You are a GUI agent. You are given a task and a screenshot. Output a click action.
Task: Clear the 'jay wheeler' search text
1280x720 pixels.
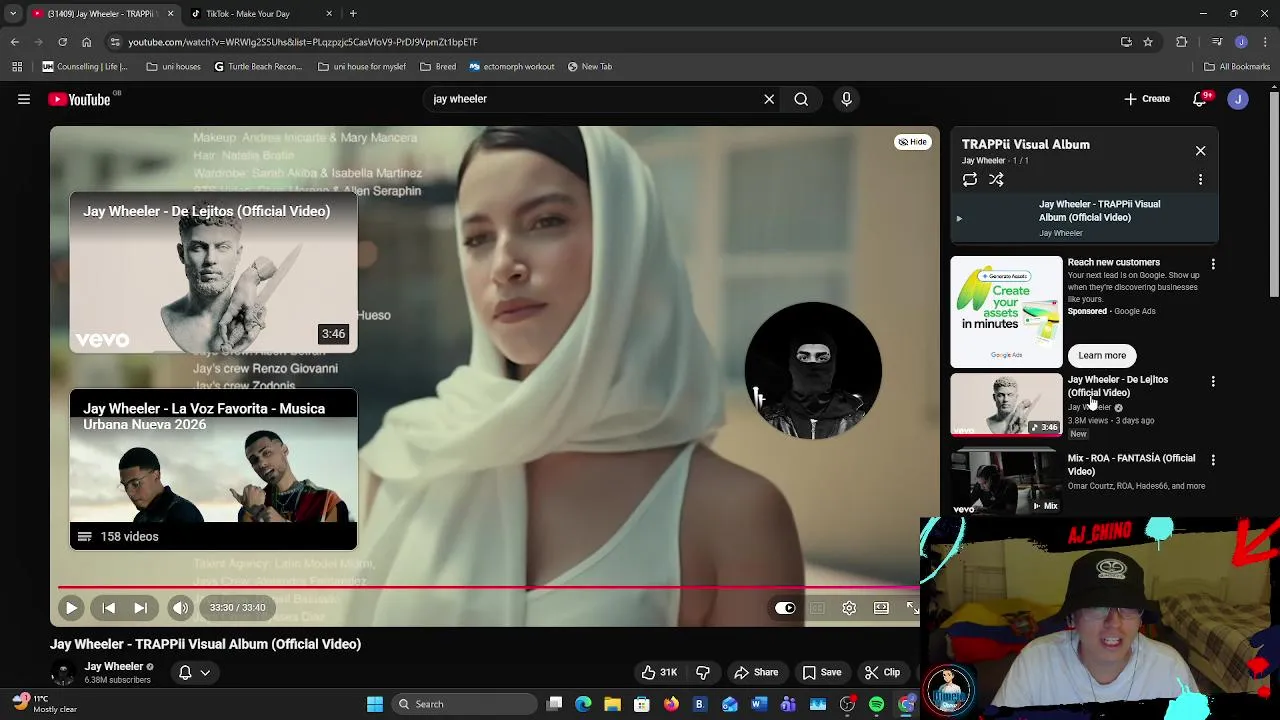[x=769, y=99]
